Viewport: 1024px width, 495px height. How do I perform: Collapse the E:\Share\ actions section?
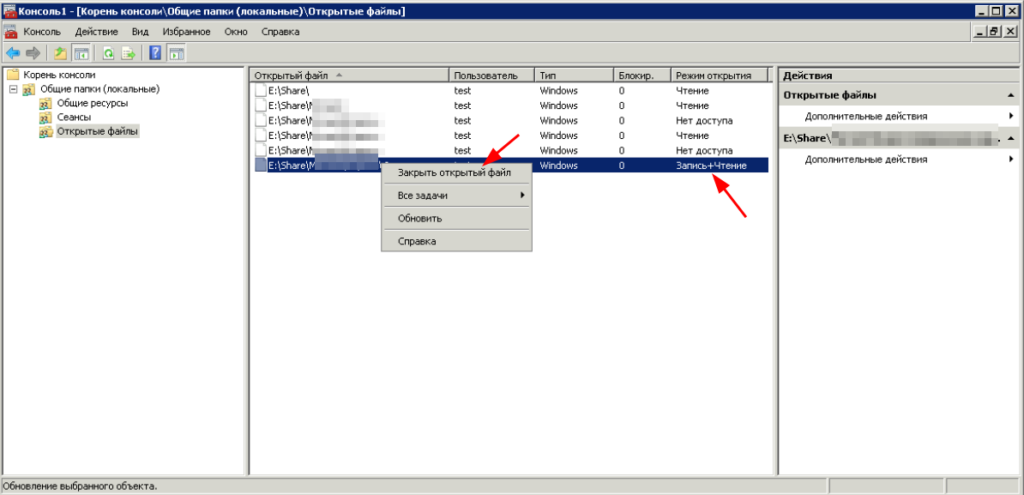(1011, 138)
